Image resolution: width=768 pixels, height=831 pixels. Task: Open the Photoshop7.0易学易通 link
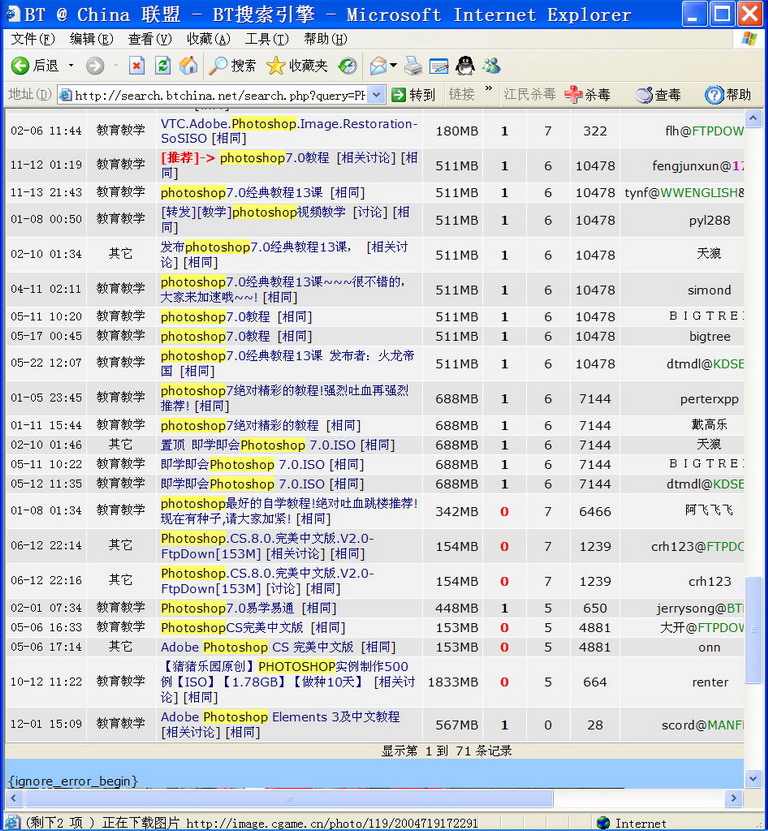(x=227, y=608)
